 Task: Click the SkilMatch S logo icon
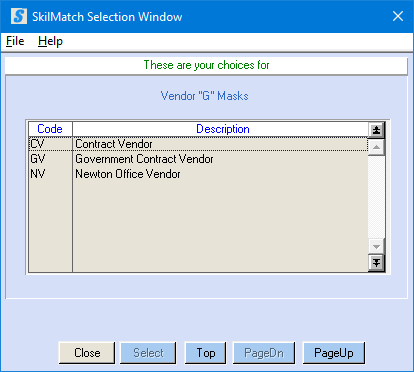[x=19, y=16]
